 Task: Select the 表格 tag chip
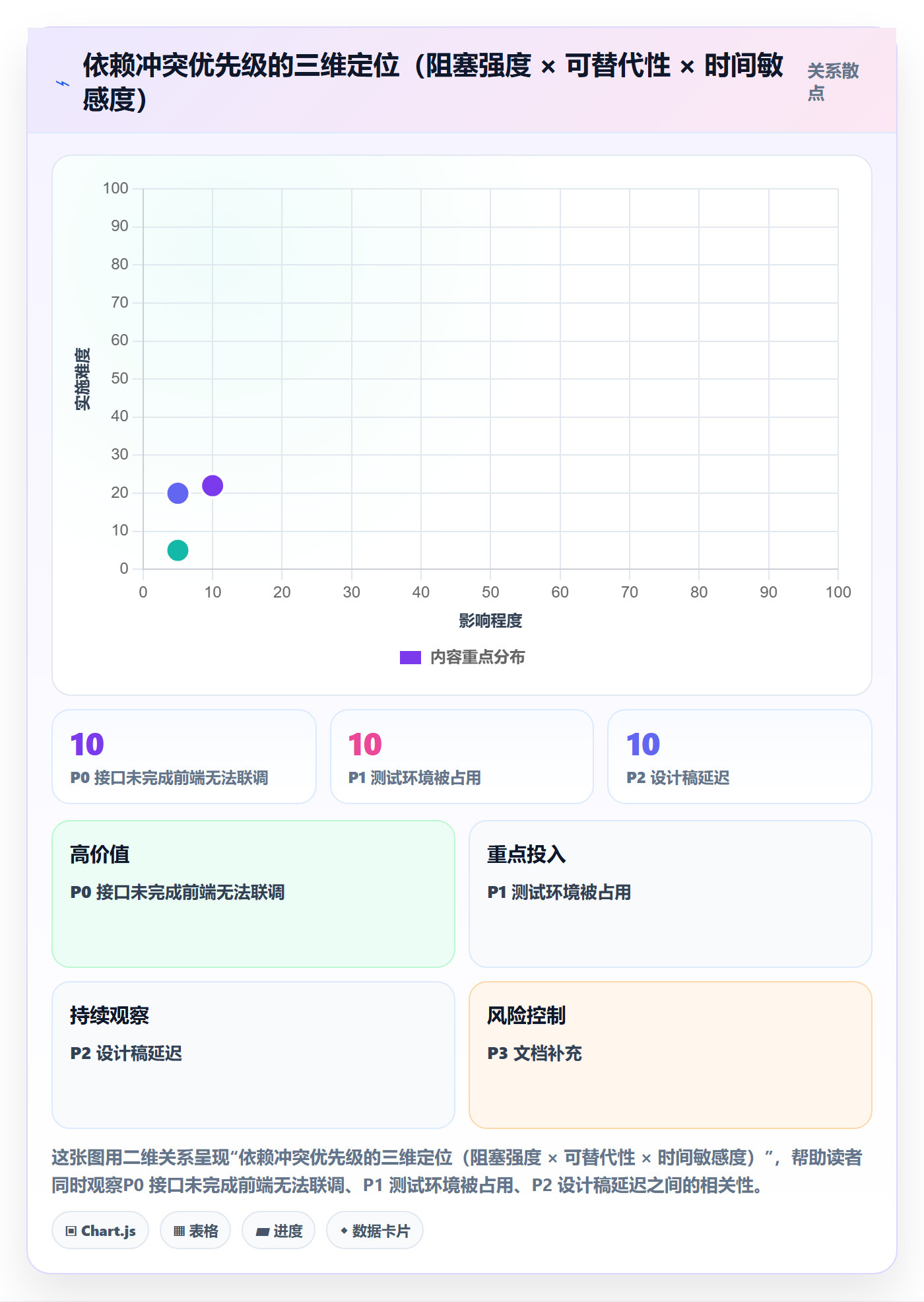click(195, 1231)
